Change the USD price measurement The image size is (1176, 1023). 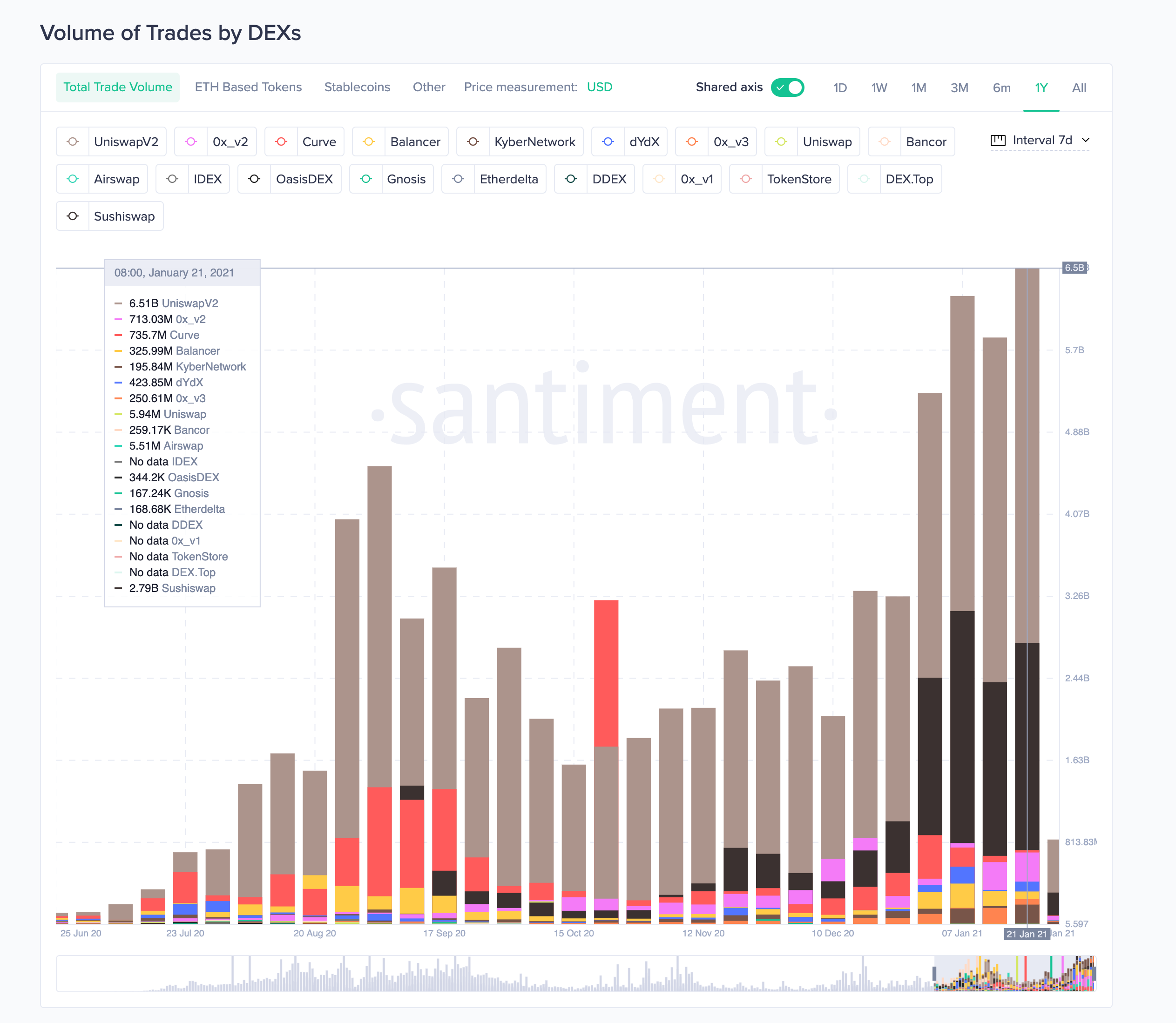600,87
